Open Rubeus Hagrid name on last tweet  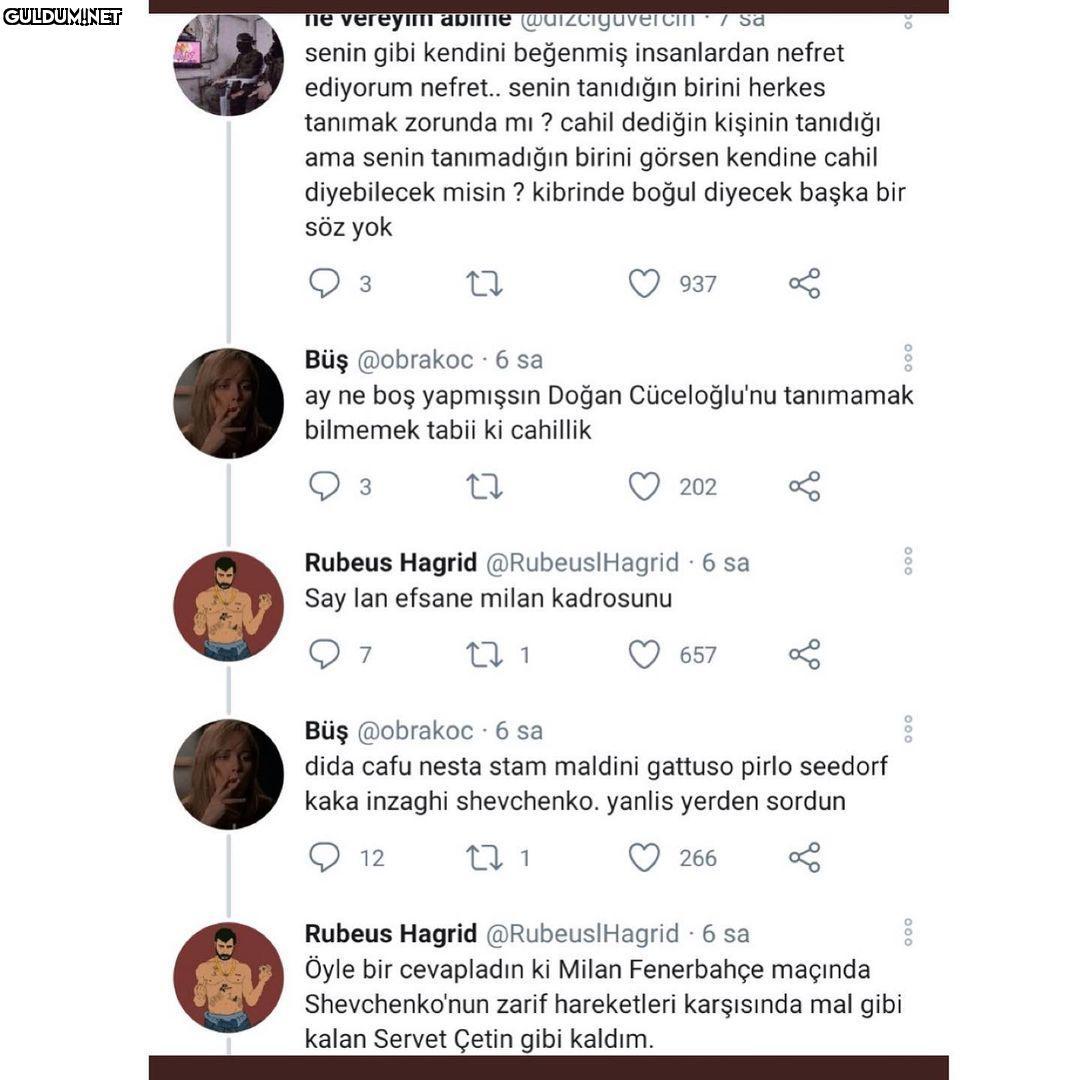391,934
